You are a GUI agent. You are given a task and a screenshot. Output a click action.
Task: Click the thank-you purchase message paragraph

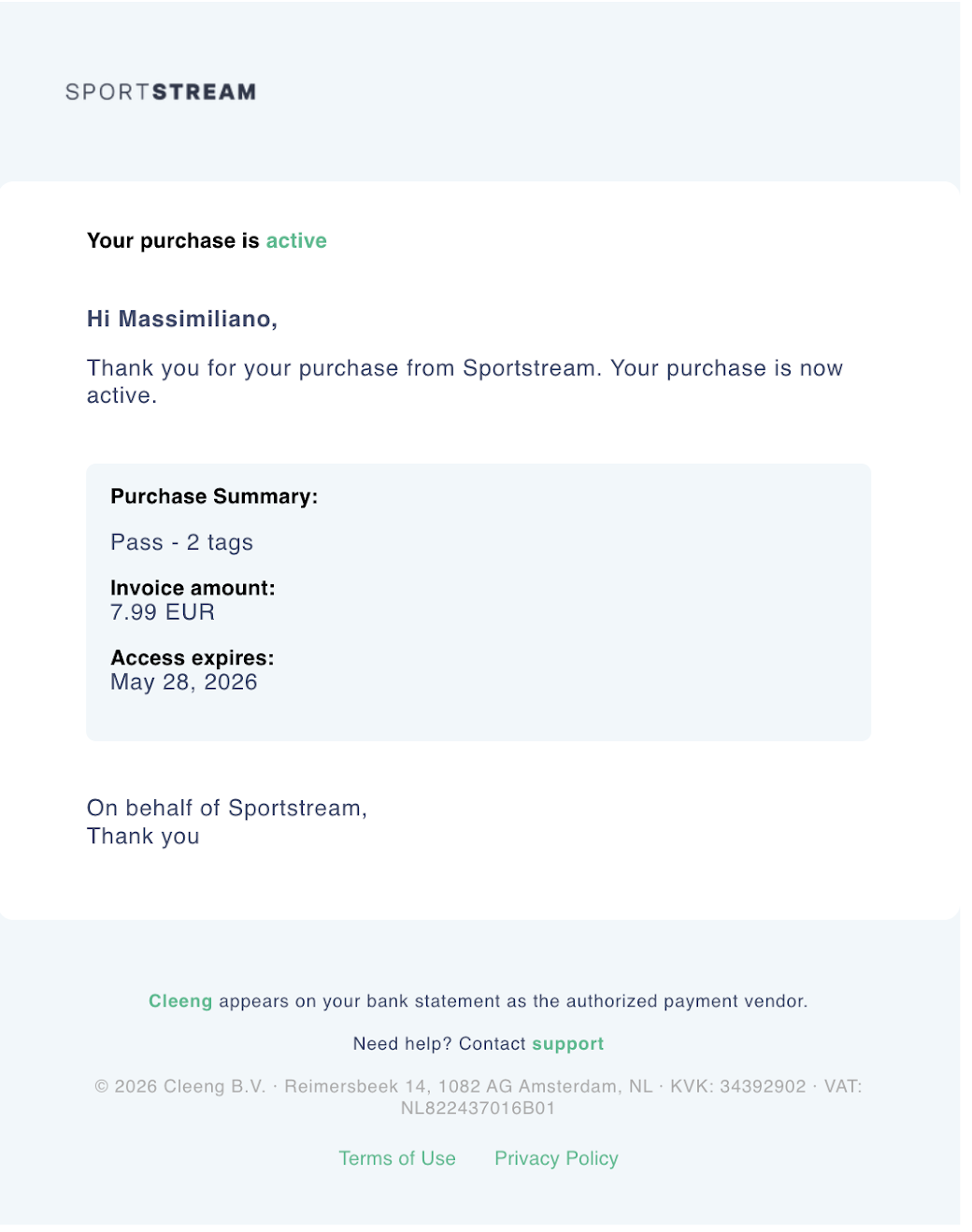point(465,381)
